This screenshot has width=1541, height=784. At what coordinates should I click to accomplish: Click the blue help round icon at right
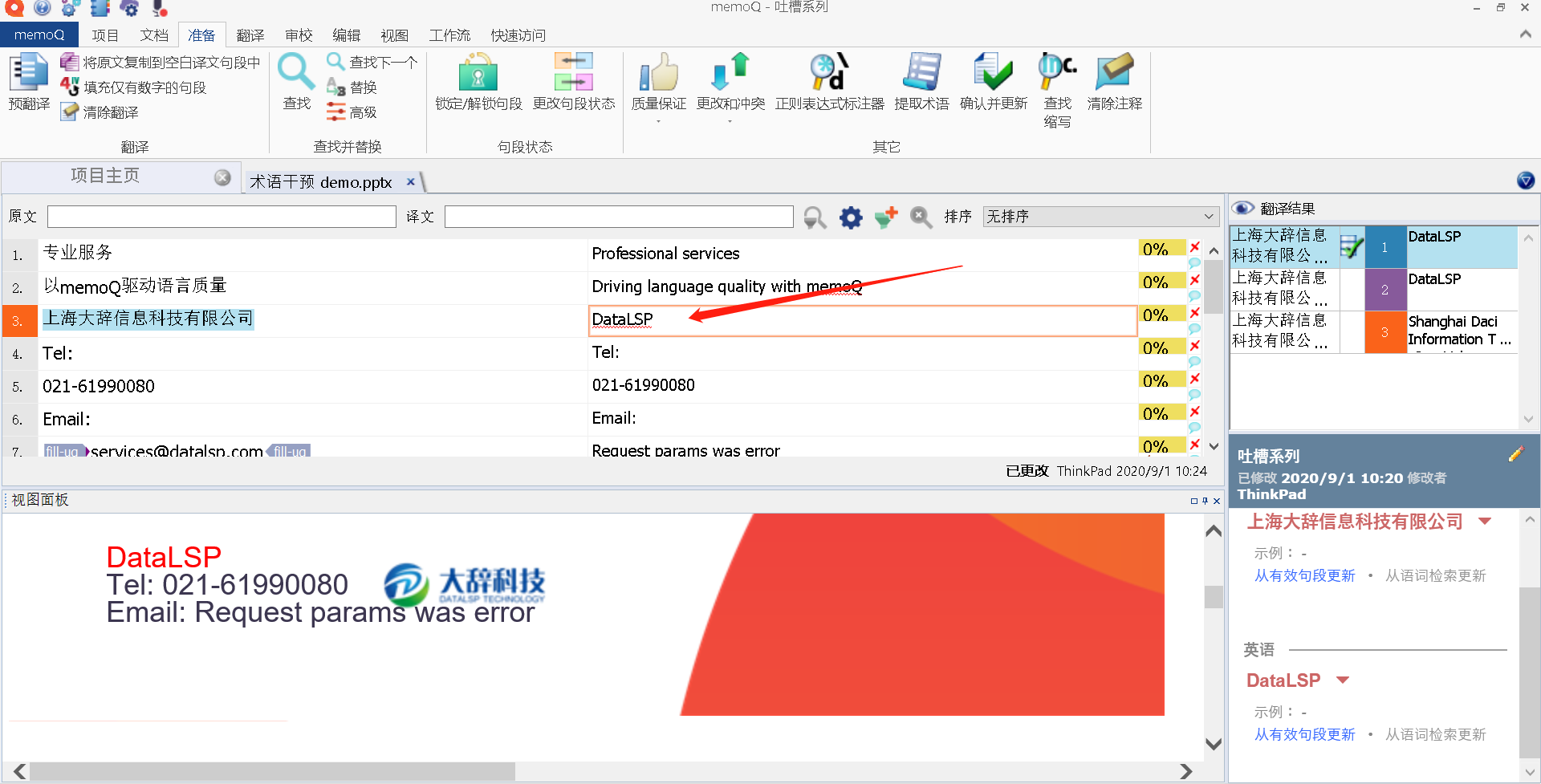(x=1526, y=181)
